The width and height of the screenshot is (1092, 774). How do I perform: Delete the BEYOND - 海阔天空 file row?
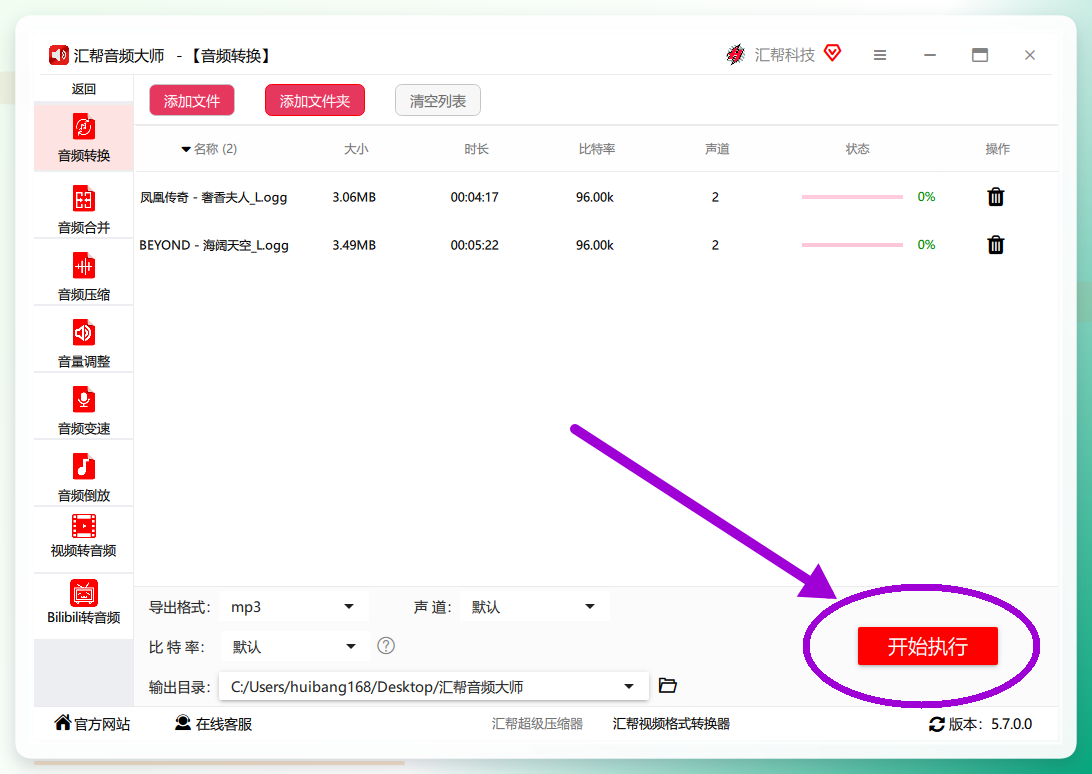pyautogui.click(x=996, y=245)
